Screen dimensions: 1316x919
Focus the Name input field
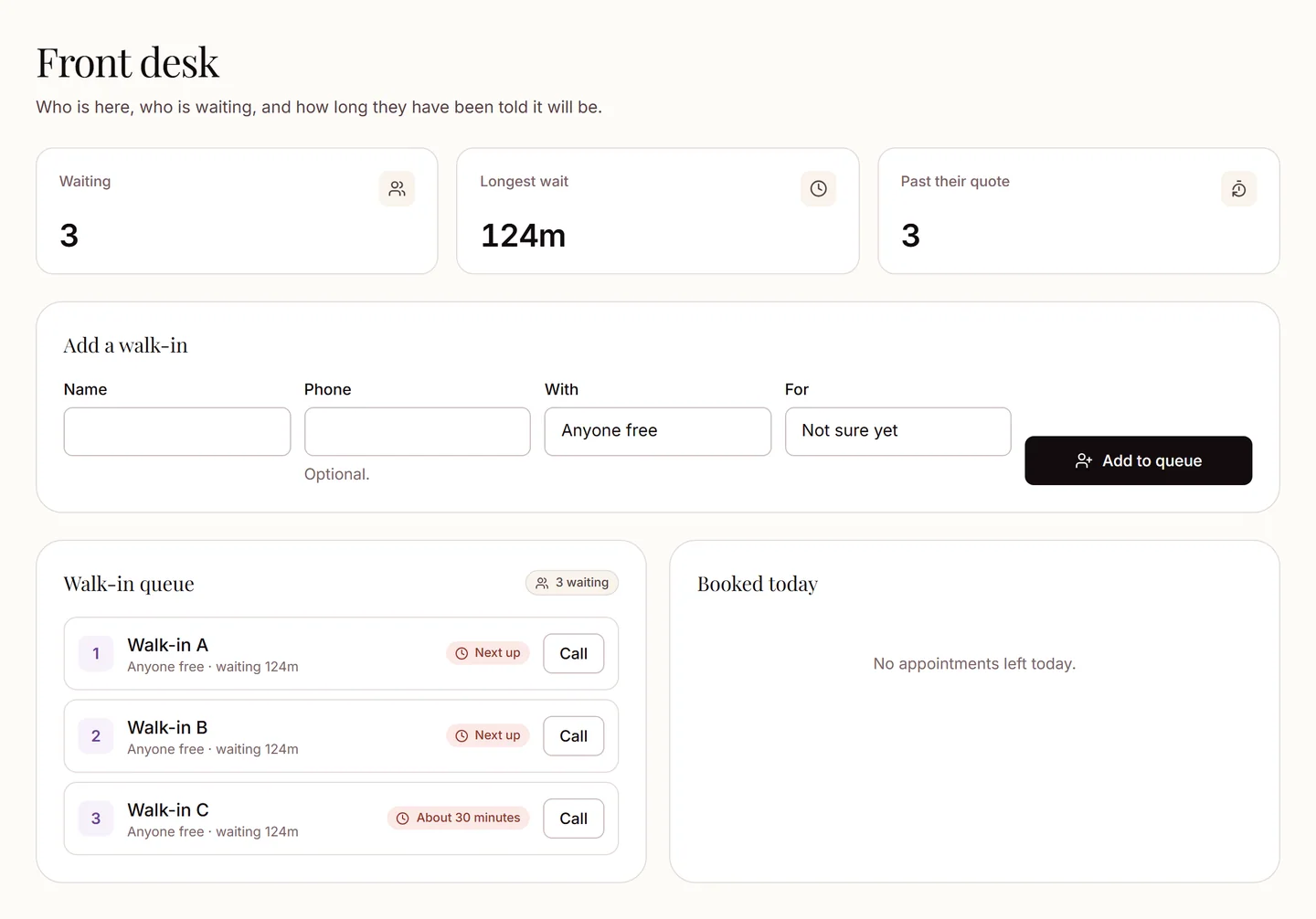[x=177, y=431]
